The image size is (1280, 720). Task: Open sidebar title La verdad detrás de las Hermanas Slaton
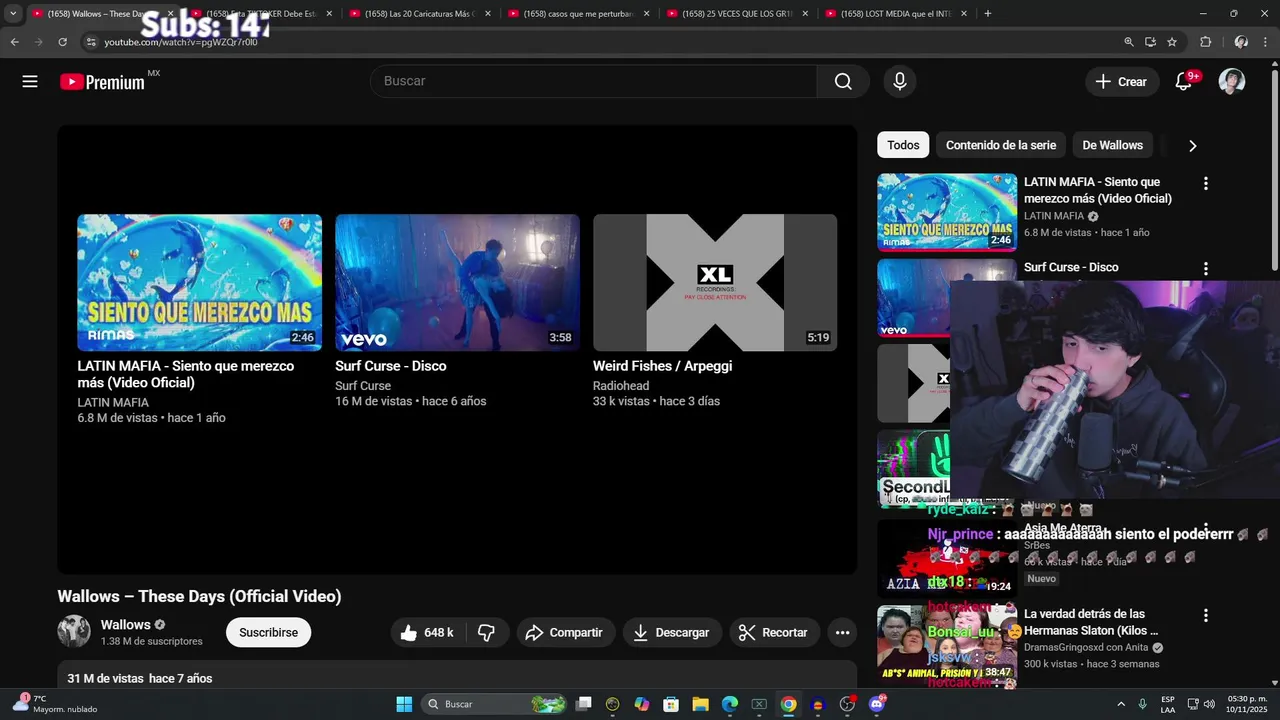[1091, 622]
